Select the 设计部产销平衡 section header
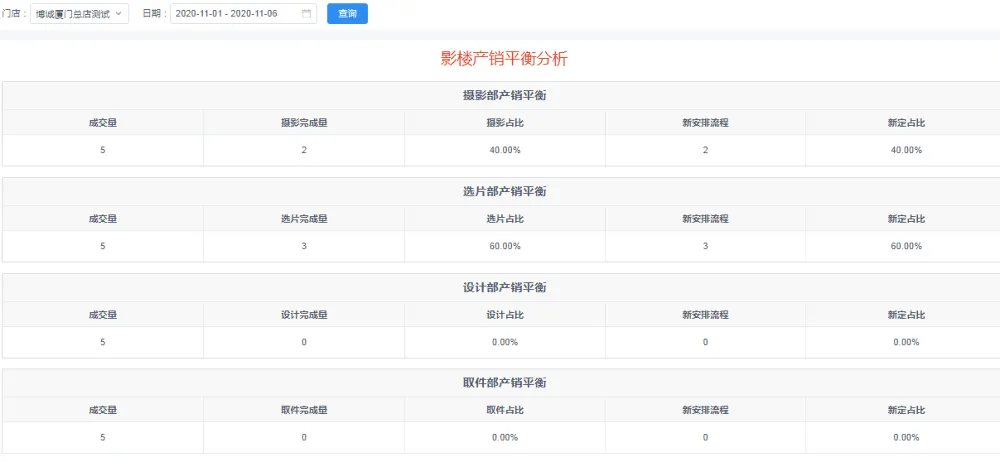This screenshot has height=462, width=1000. click(504, 287)
